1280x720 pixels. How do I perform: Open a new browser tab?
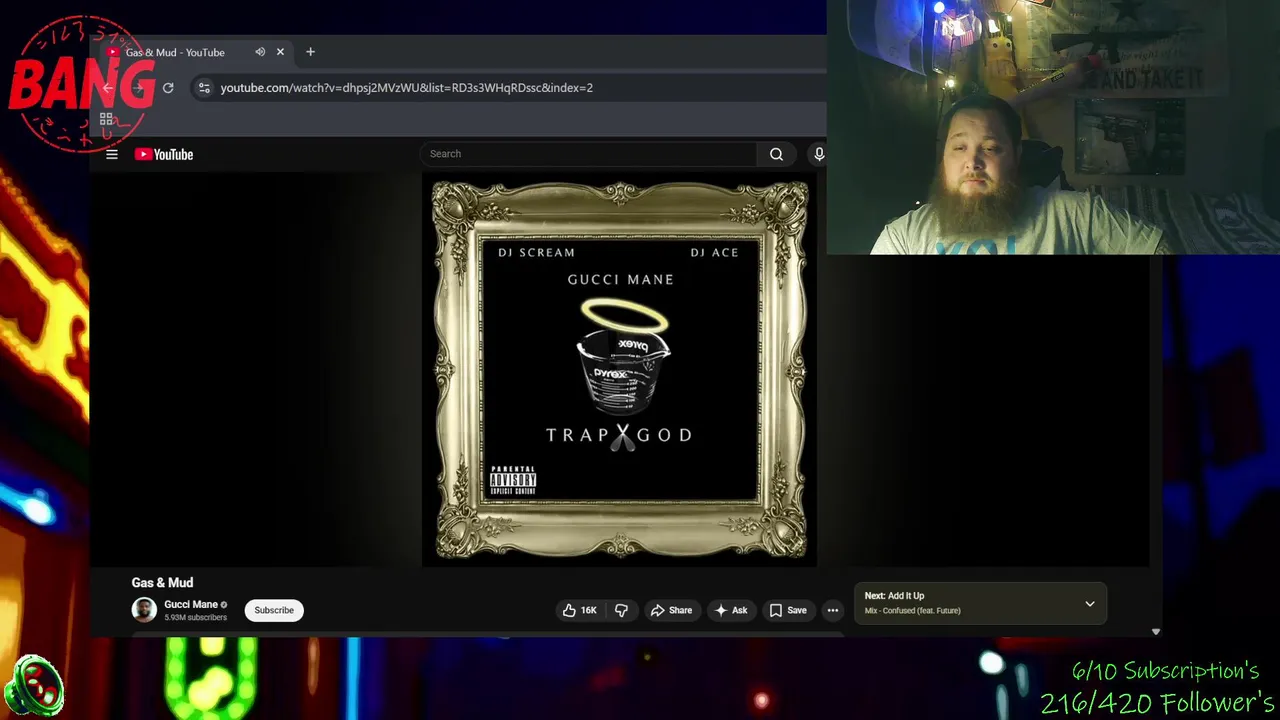pos(310,52)
